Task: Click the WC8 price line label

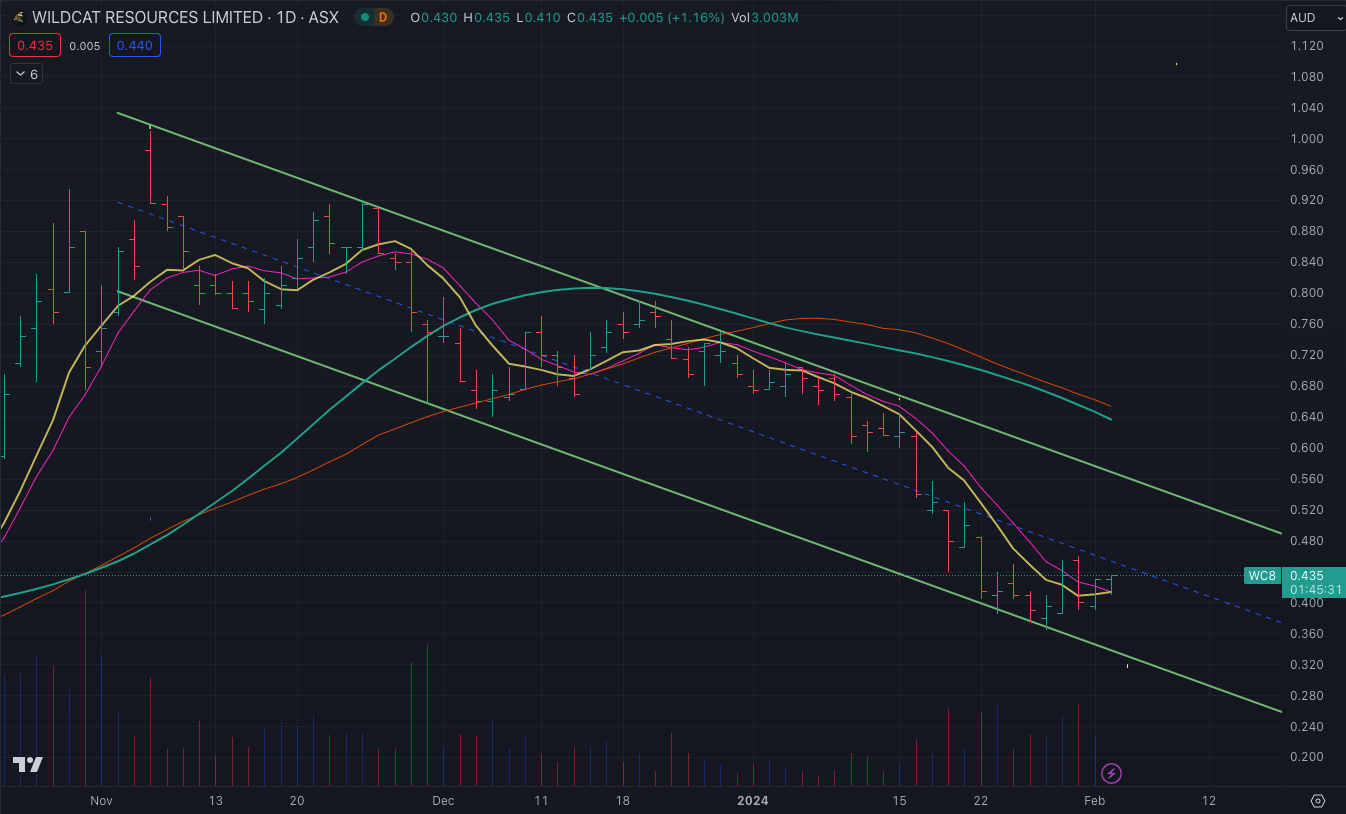Action: tap(1262, 575)
